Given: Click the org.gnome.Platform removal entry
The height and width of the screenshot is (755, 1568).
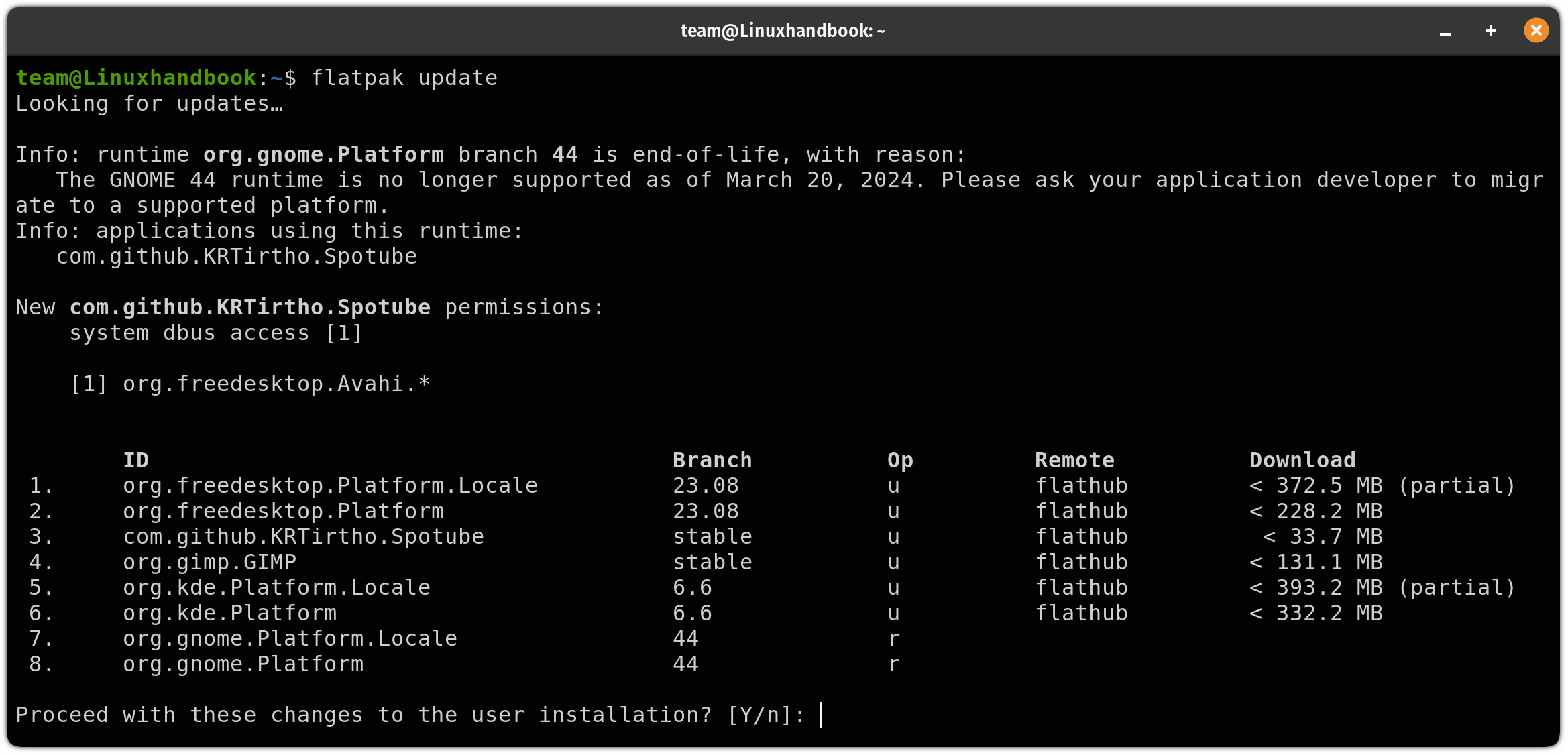Looking at the screenshot, I should pos(243,663).
